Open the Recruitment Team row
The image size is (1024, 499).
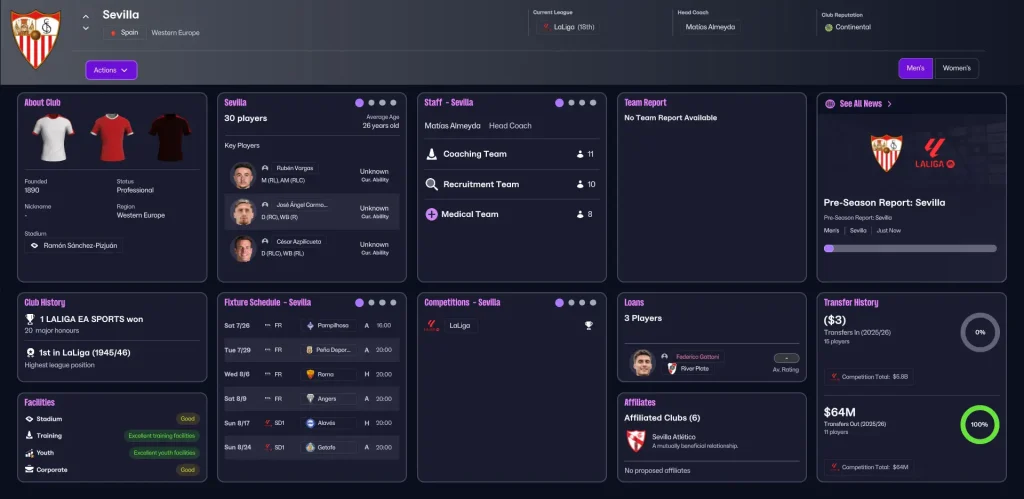click(511, 184)
